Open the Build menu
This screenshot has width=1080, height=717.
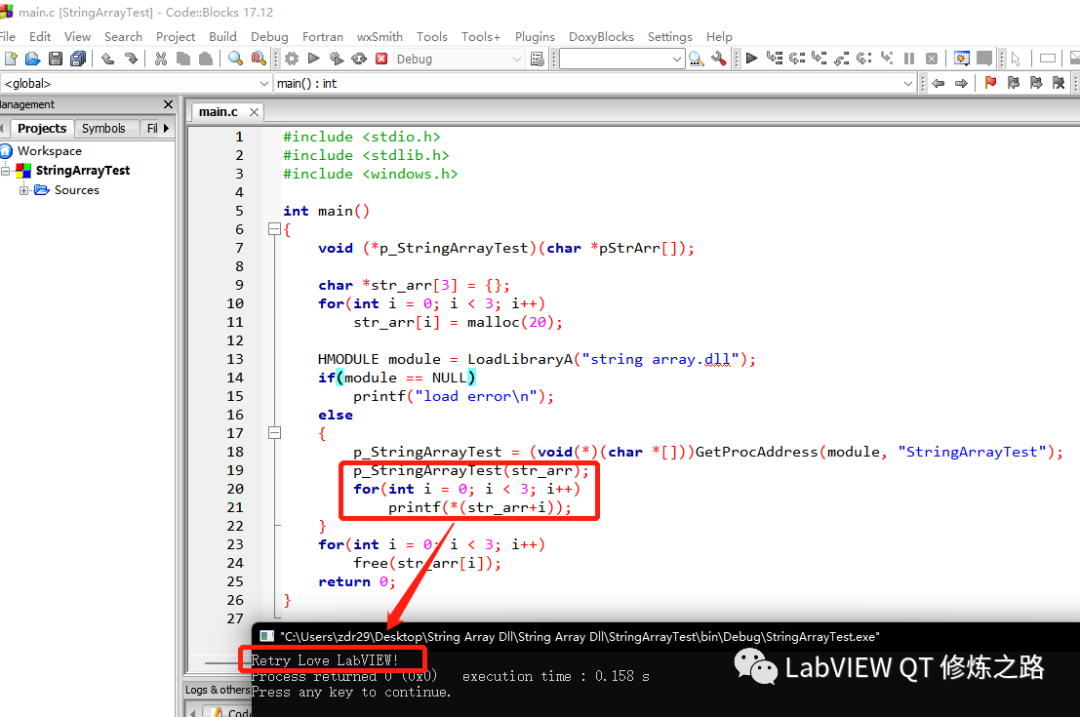tap(222, 37)
